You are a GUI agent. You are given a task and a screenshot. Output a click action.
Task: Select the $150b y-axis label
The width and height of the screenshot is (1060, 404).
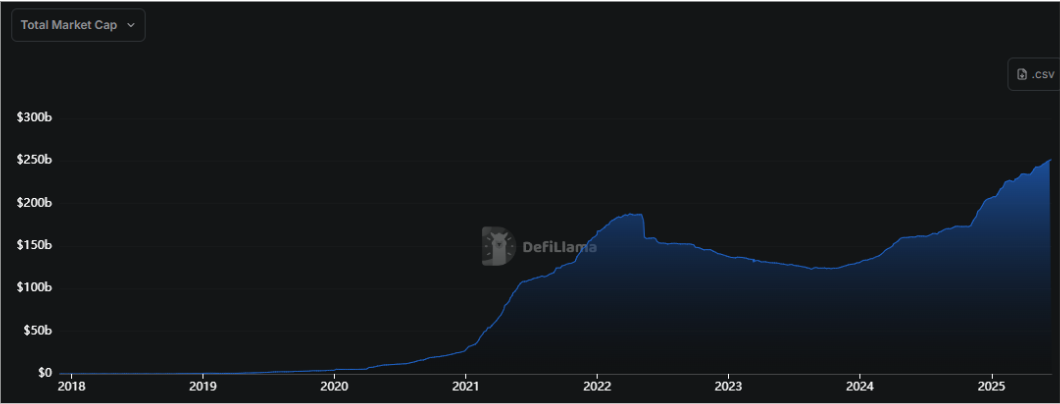(35, 245)
